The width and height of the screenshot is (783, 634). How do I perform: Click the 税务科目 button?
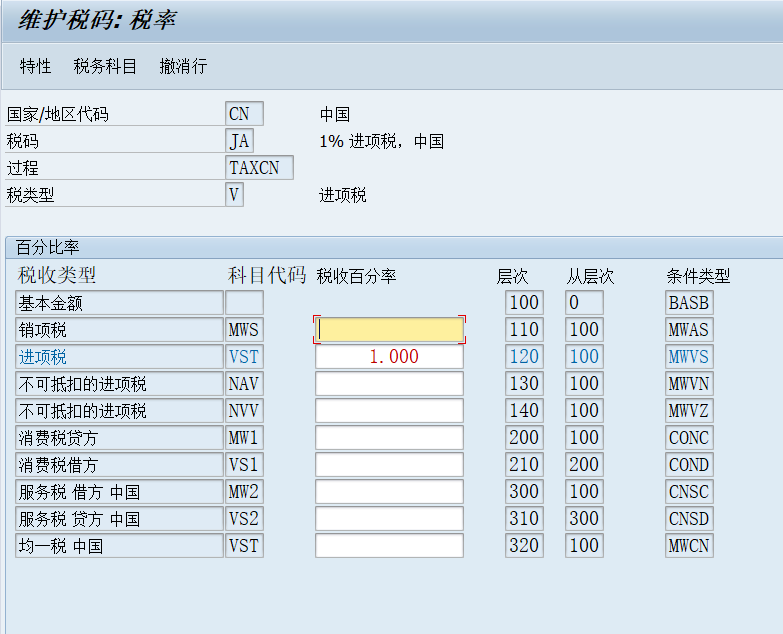(x=105, y=66)
